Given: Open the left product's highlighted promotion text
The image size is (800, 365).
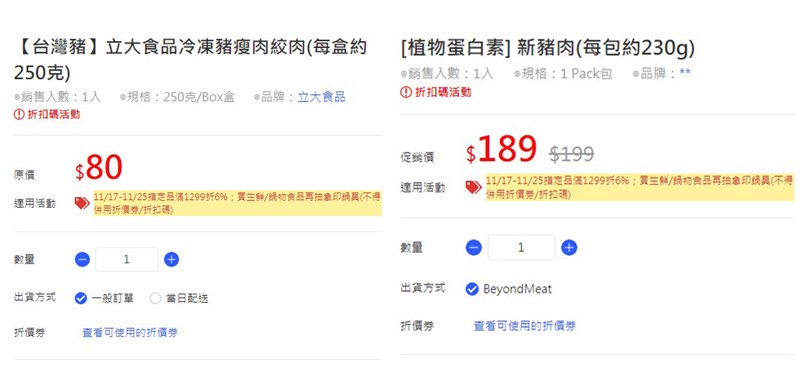Looking at the screenshot, I should click(237, 204).
